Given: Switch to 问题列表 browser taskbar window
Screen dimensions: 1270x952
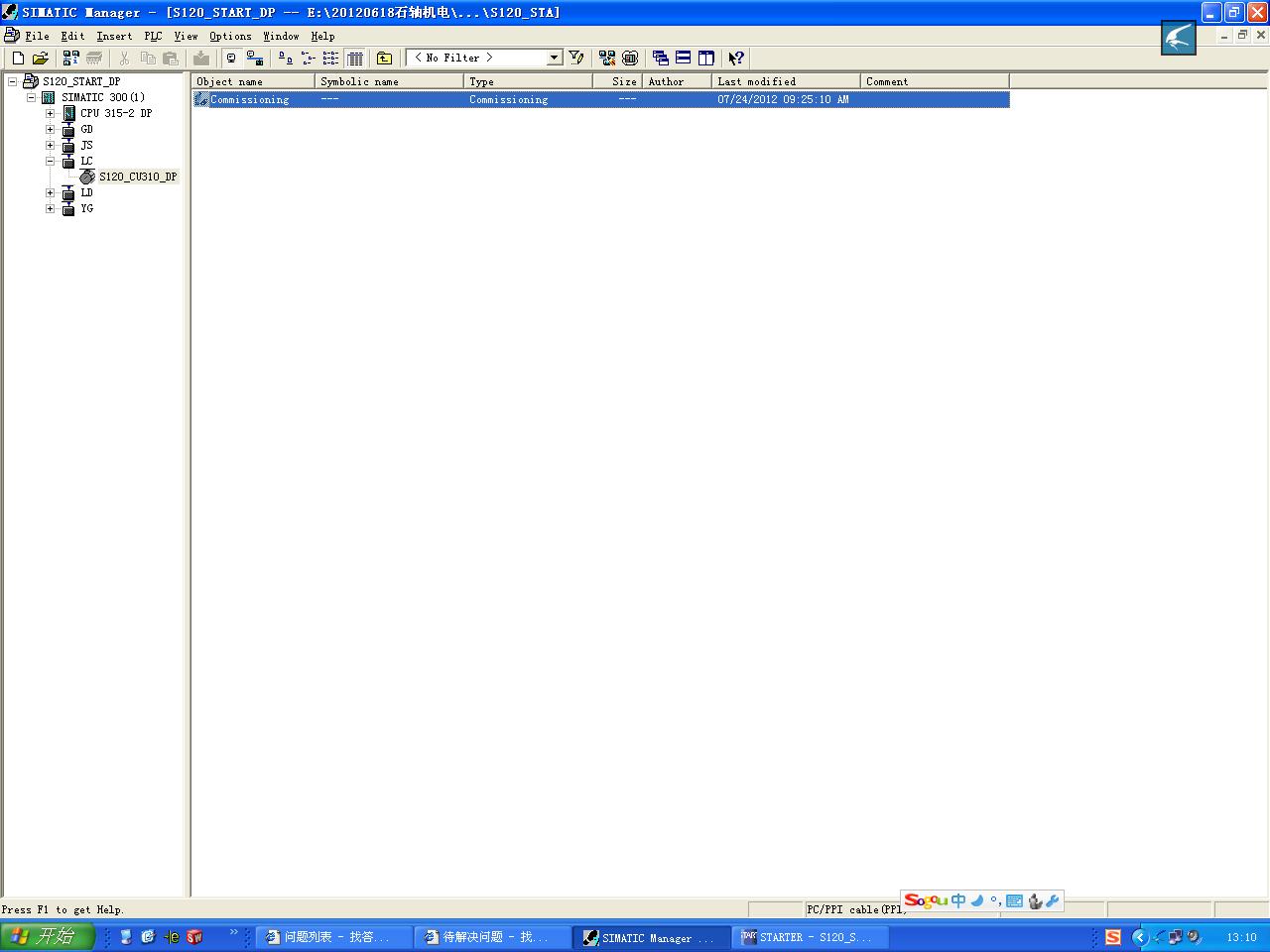Looking at the screenshot, I should pos(334,937).
